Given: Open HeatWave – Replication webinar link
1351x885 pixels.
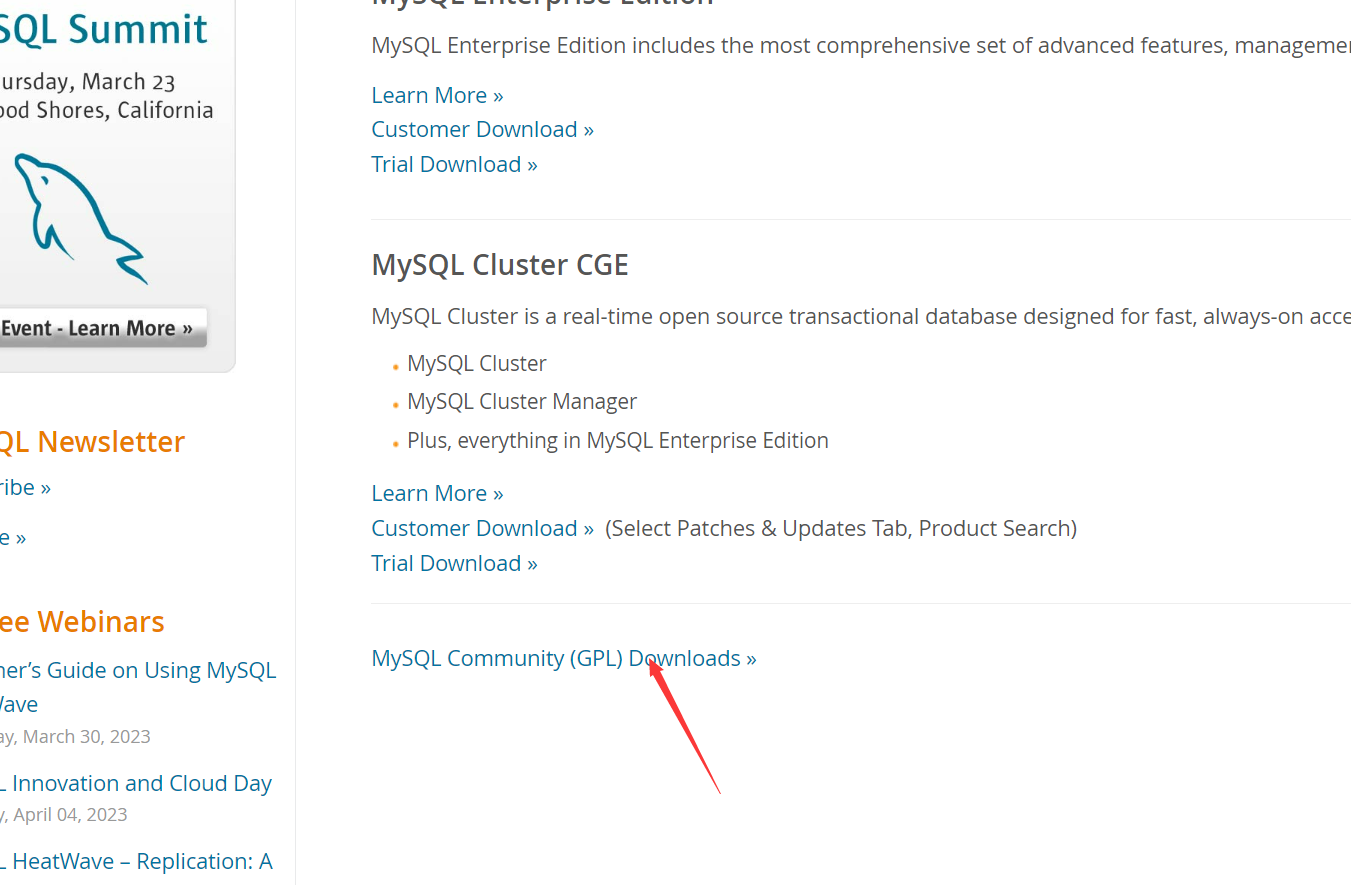Looking at the screenshot, I should pos(136,861).
